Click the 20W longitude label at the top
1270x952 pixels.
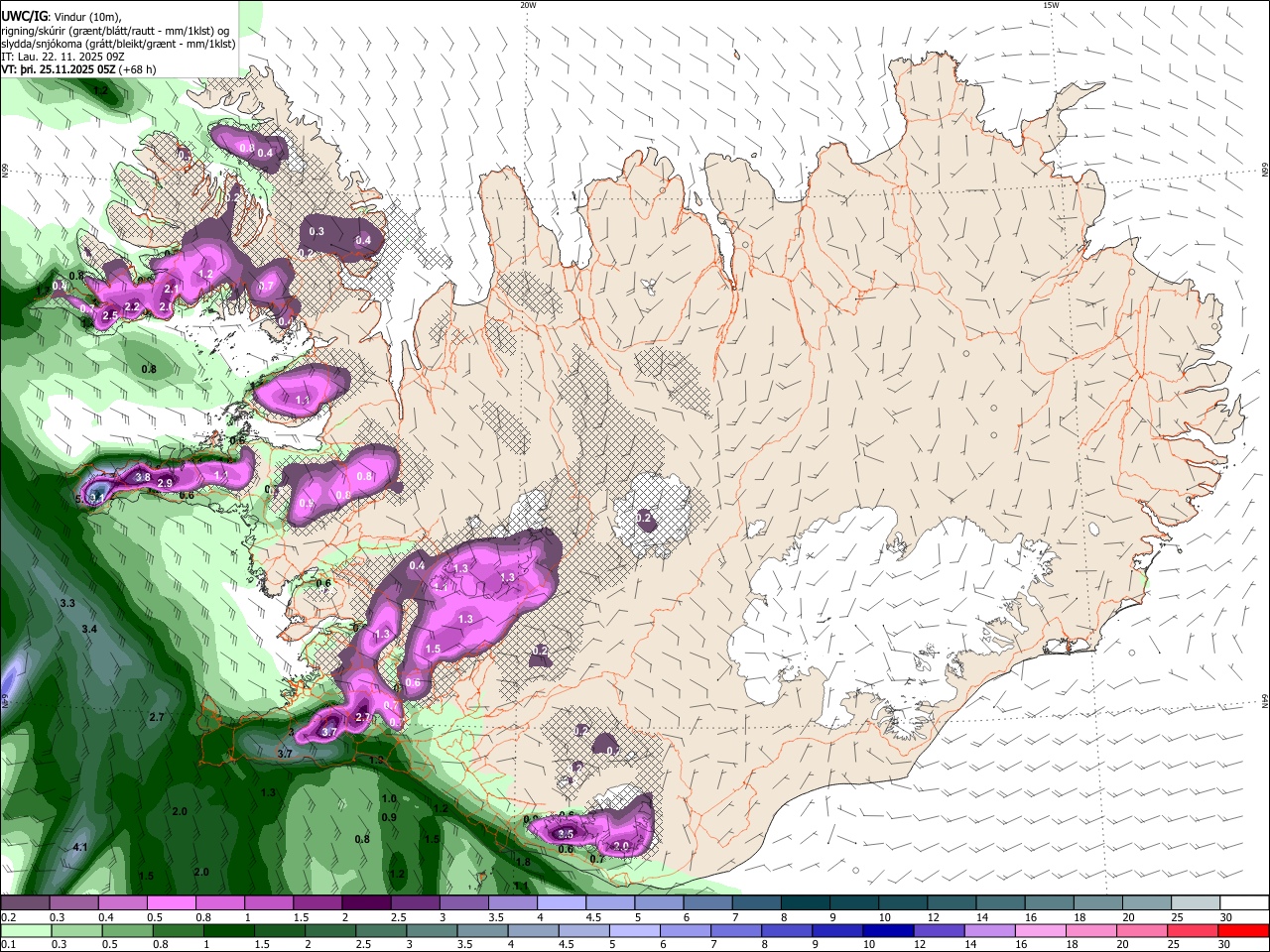click(528, 5)
